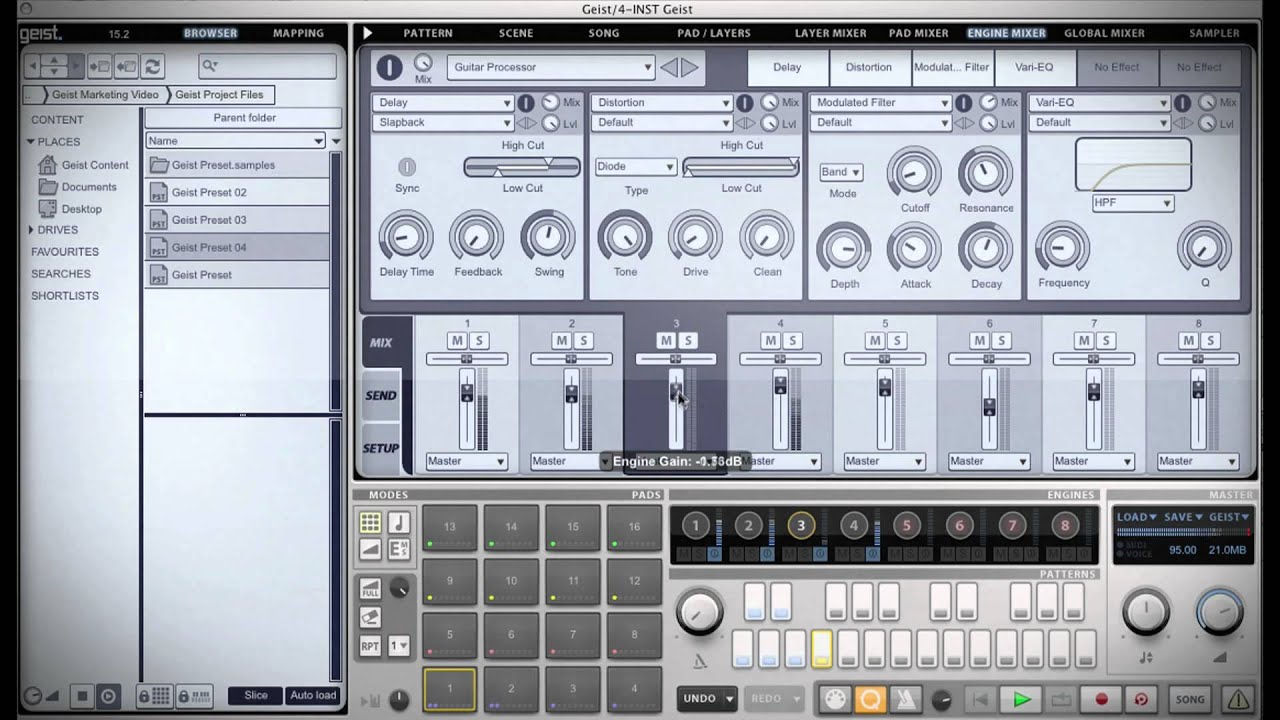
Task: Toggle browser auto-preview play icon
Action: tap(108, 695)
